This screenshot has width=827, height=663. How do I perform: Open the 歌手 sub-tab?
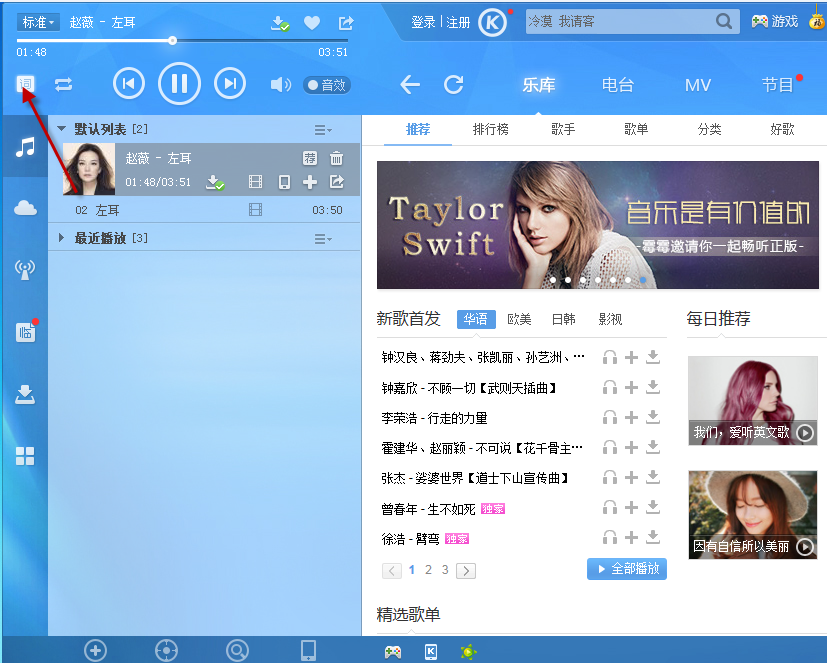coord(563,129)
